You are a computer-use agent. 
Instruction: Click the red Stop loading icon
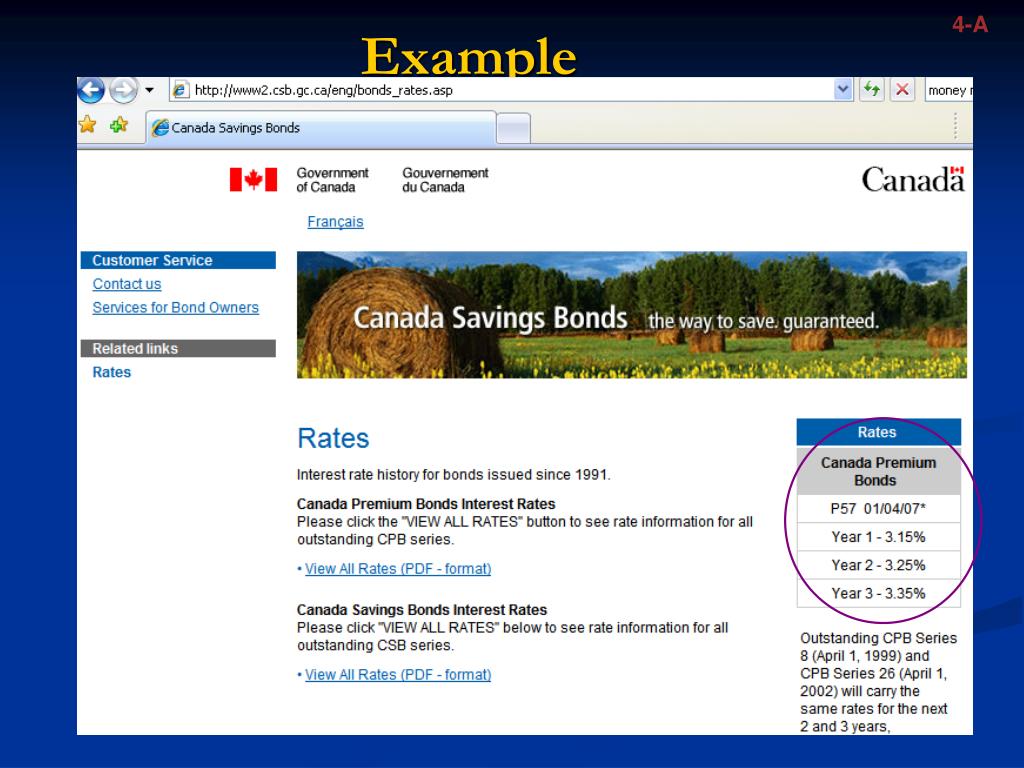[x=902, y=89]
